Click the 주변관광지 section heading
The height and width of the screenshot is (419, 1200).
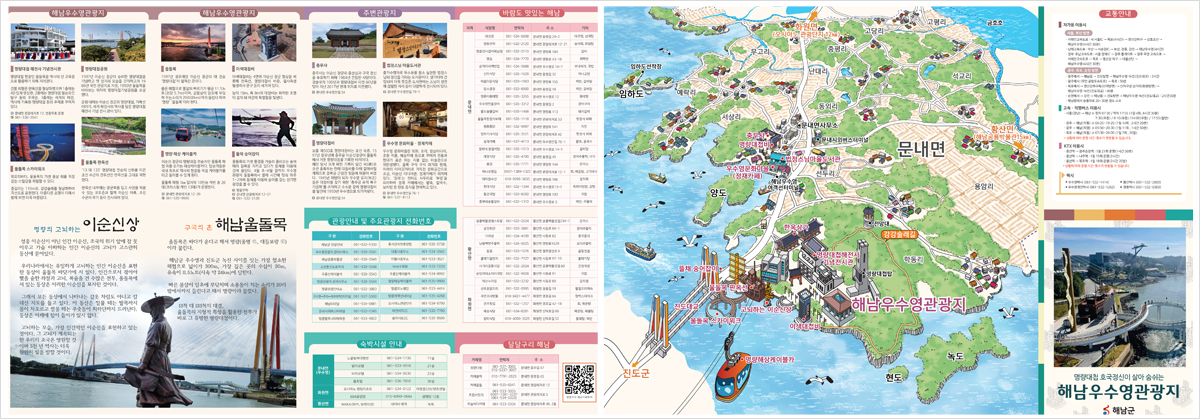pos(378,13)
